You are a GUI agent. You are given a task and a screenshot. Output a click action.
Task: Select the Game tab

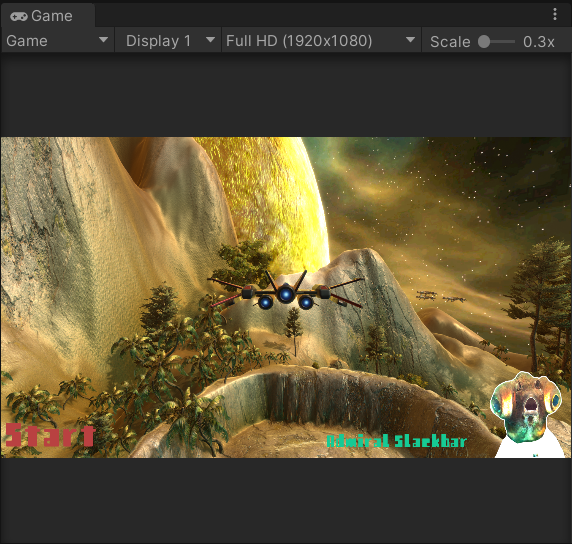click(47, 16)
